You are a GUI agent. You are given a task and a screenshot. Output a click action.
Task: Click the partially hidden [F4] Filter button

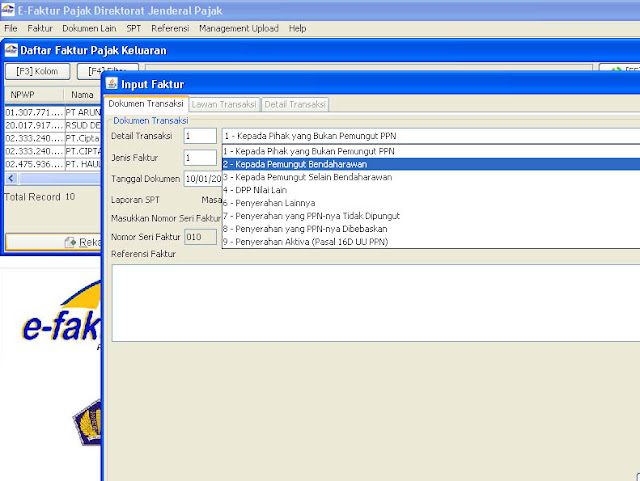point(108,69)
